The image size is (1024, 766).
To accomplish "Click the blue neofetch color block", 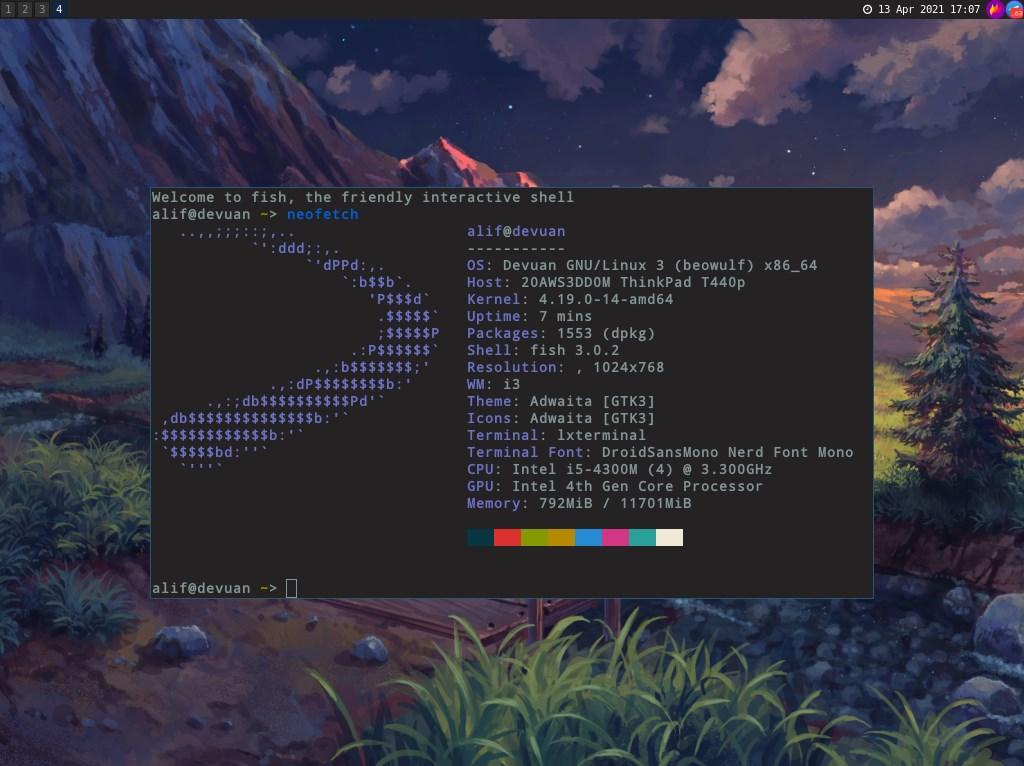I will (x=588, y=537).
